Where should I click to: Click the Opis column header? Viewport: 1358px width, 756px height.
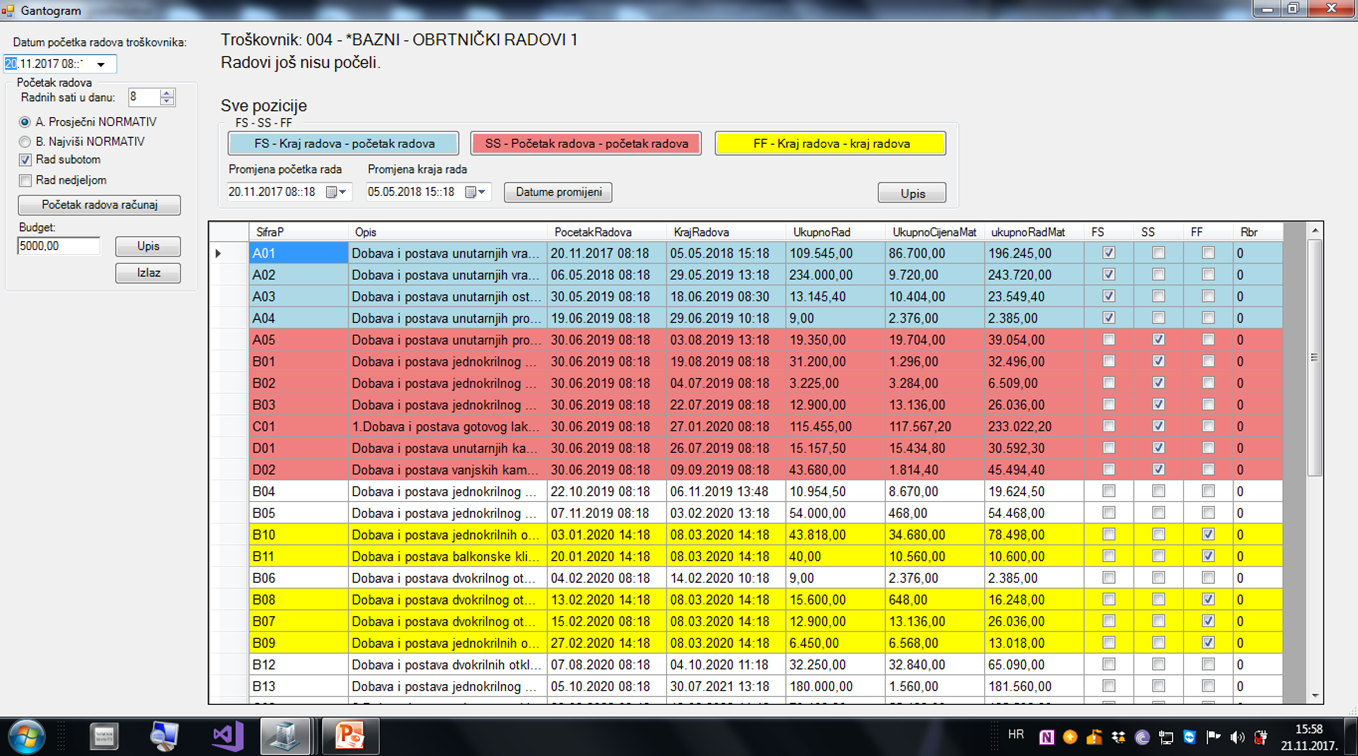tap(447, 232)
